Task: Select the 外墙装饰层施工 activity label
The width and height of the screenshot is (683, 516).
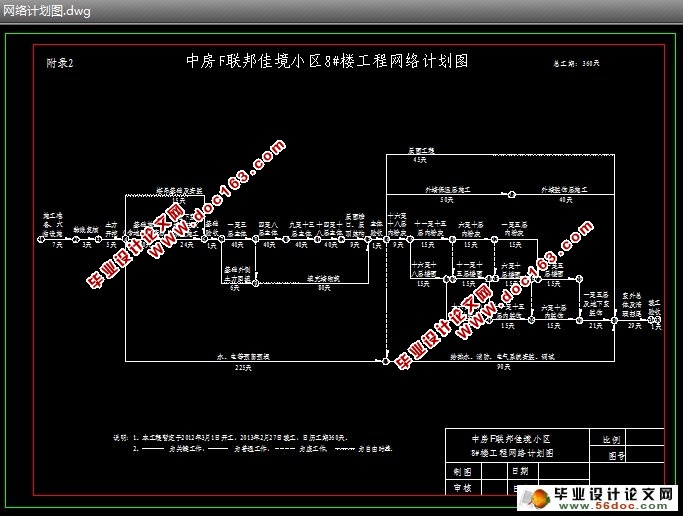Action: point(564,190)
